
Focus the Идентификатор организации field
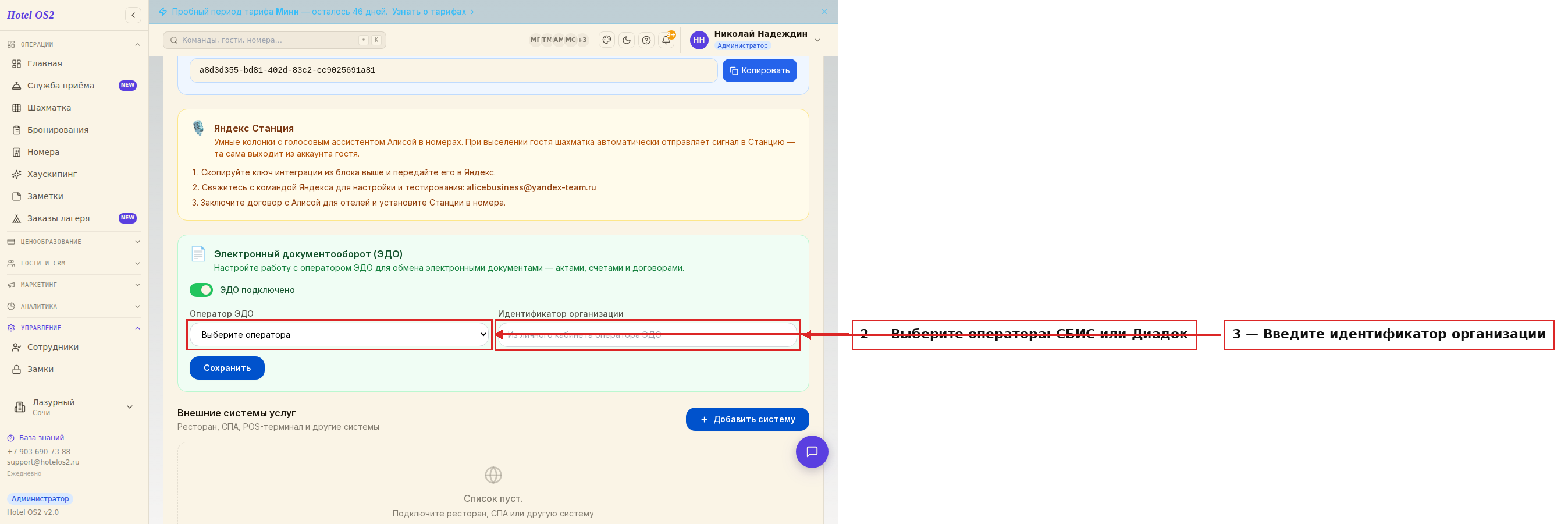click(648, 335)
